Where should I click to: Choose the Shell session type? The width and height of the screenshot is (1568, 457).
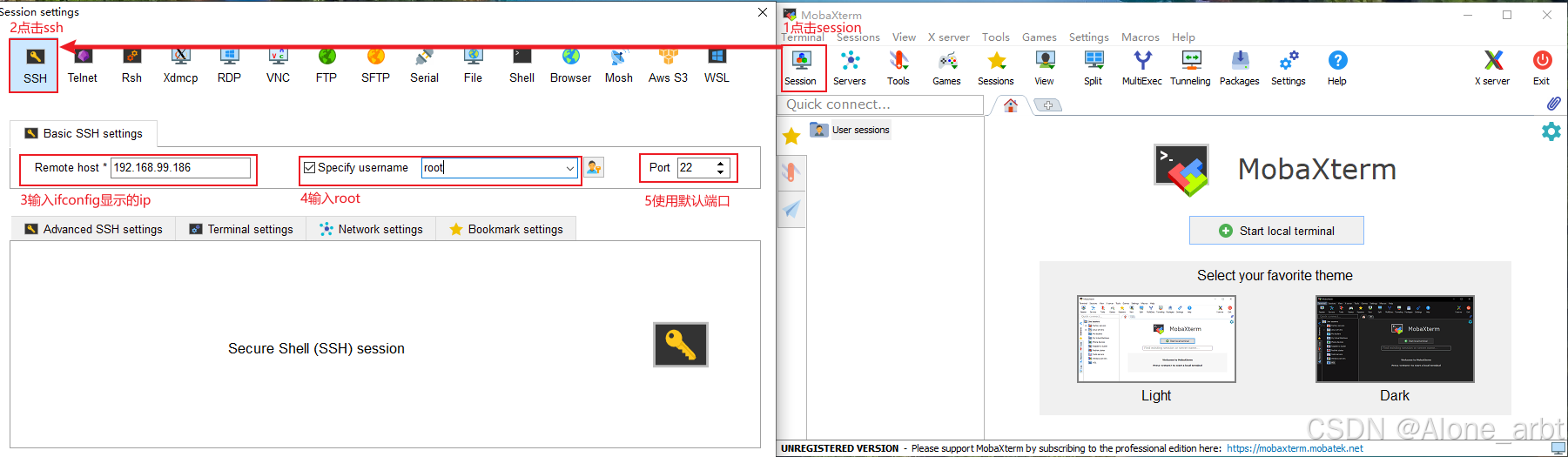pyautogui.click(x=522, y=67)
